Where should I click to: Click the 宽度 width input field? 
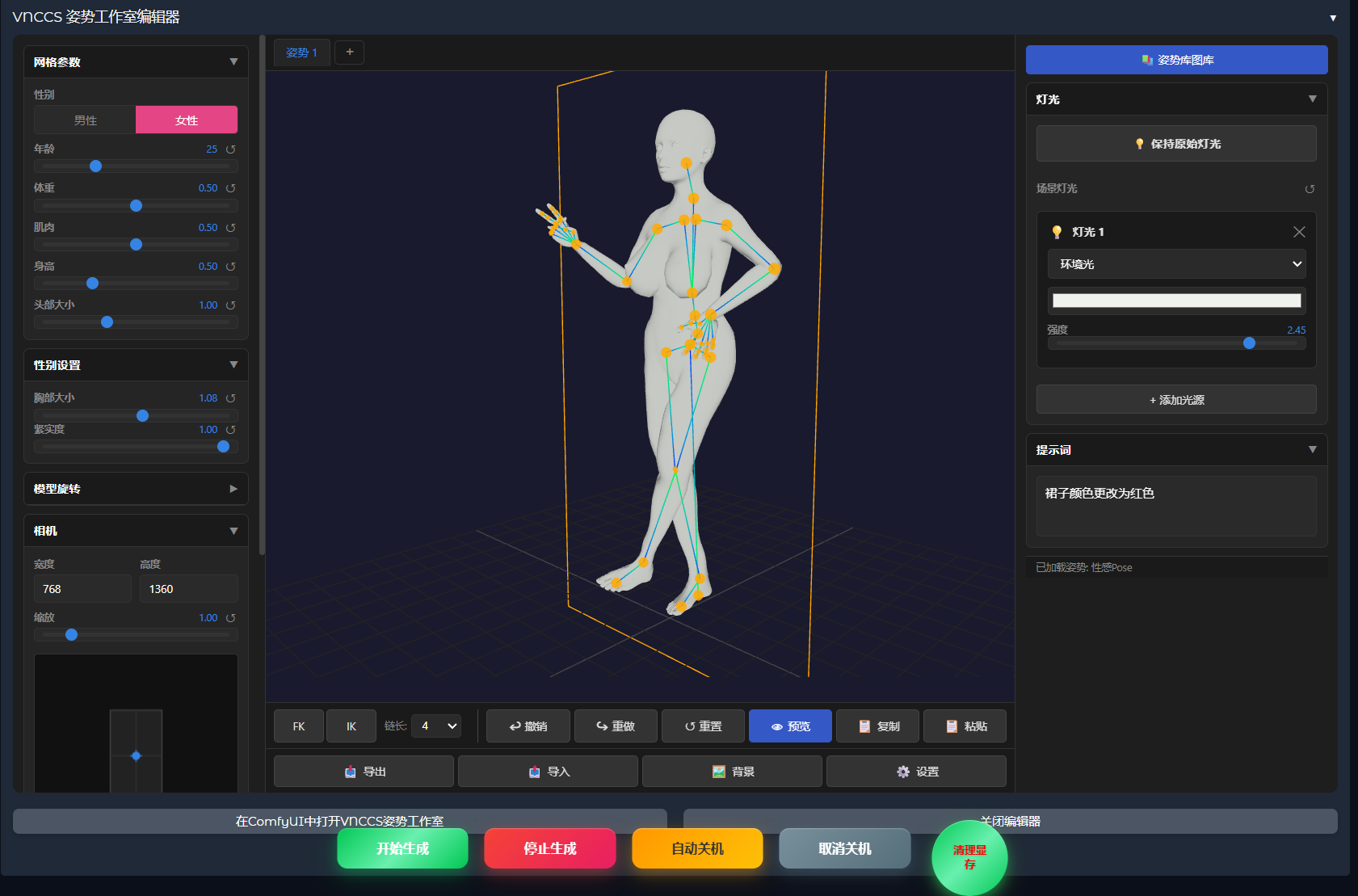tap(82, 589)
